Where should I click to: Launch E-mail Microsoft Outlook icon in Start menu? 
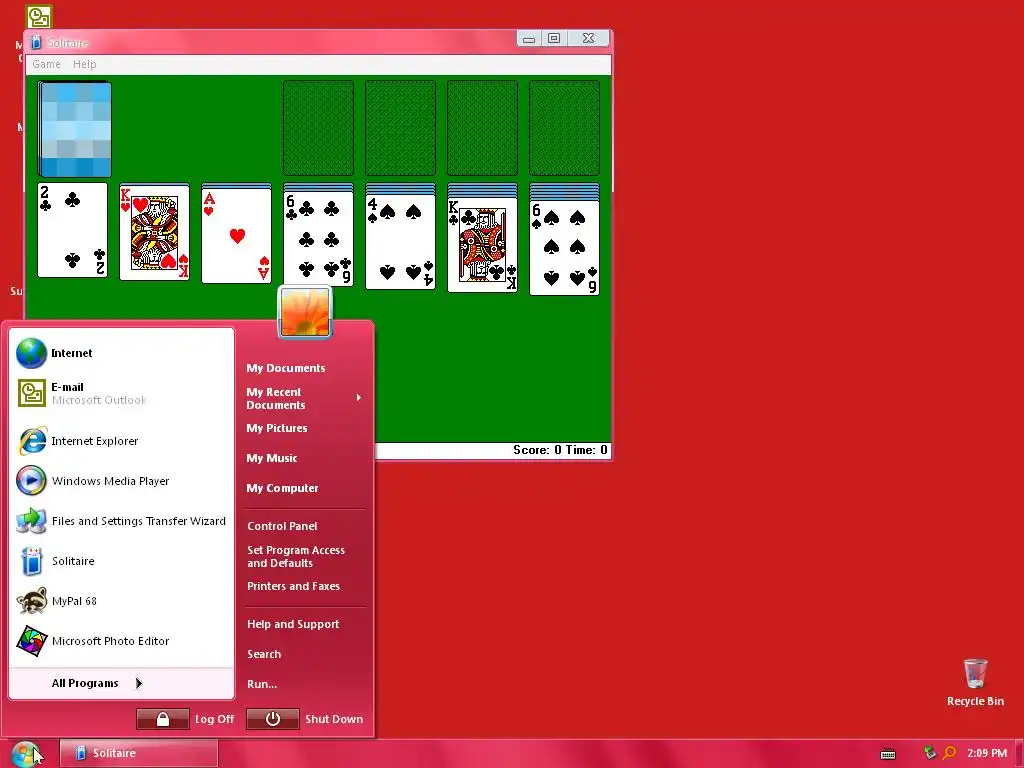[x=31, y=393]
